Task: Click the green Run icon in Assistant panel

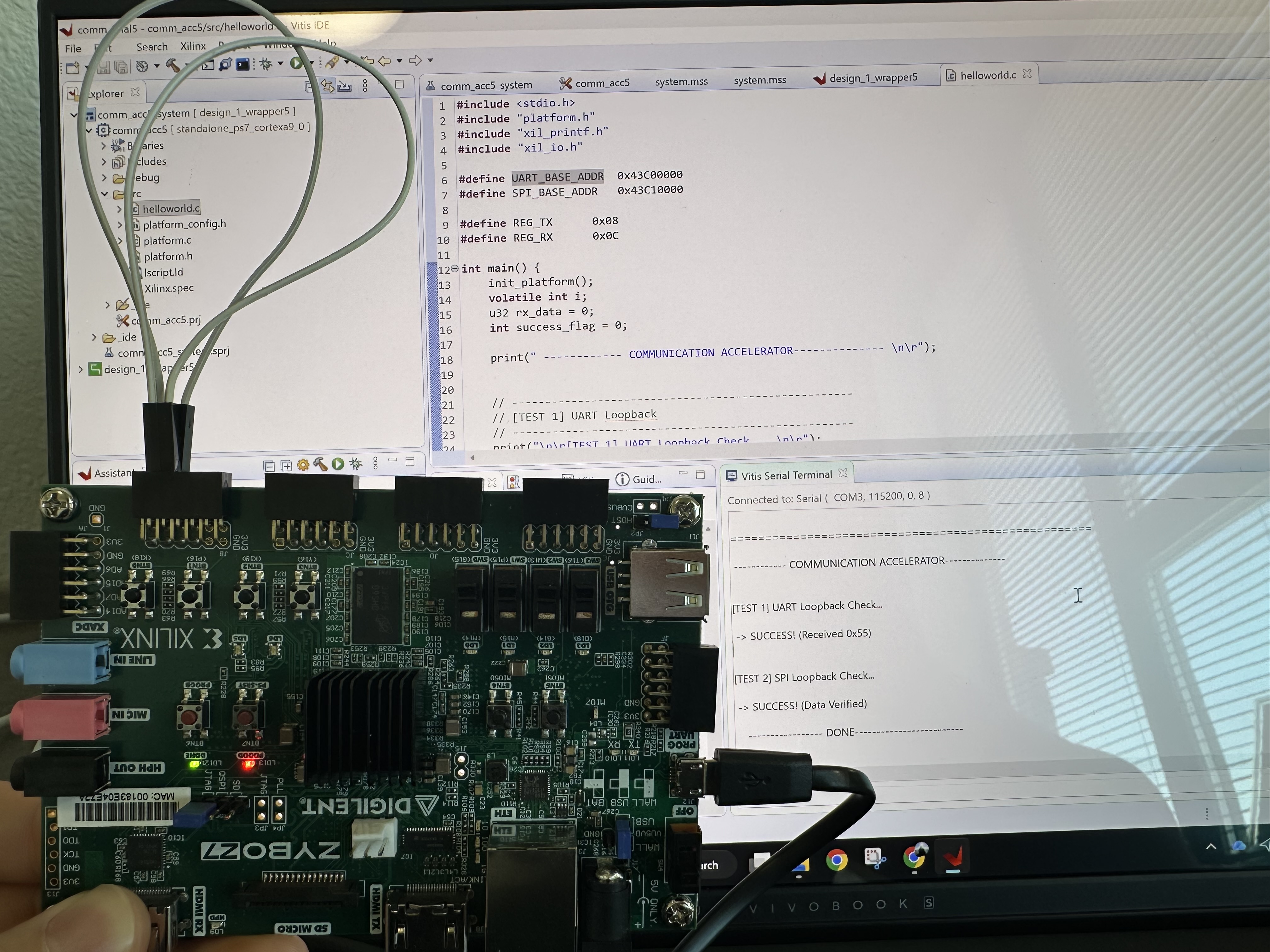Action: (338, 464)
